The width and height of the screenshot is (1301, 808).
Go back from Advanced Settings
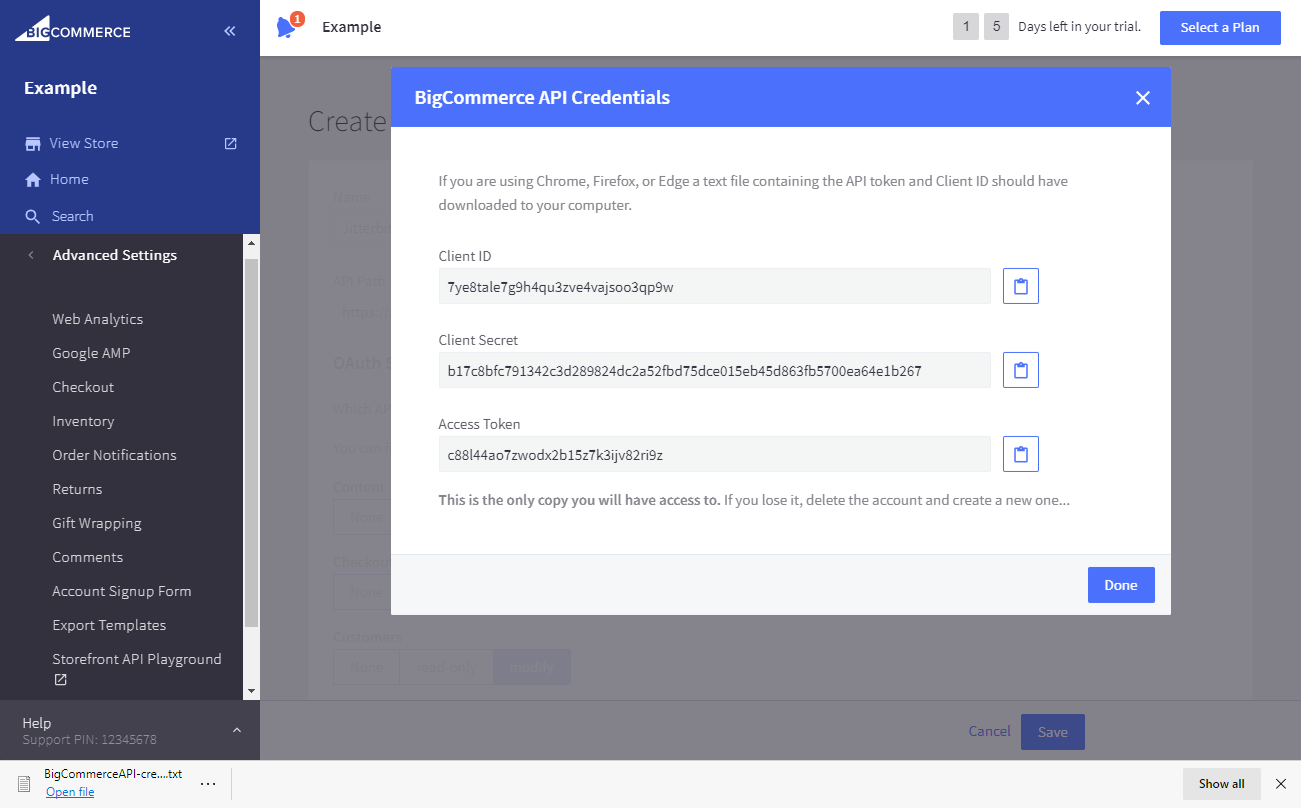coord(31,255)
